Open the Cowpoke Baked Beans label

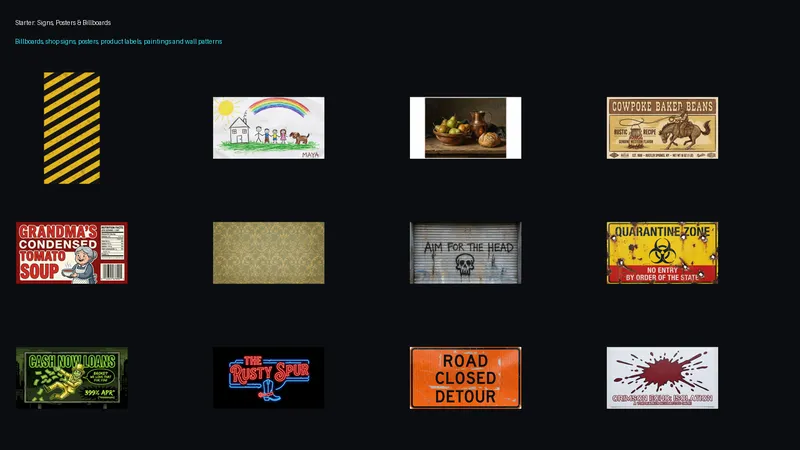(662, 128)
